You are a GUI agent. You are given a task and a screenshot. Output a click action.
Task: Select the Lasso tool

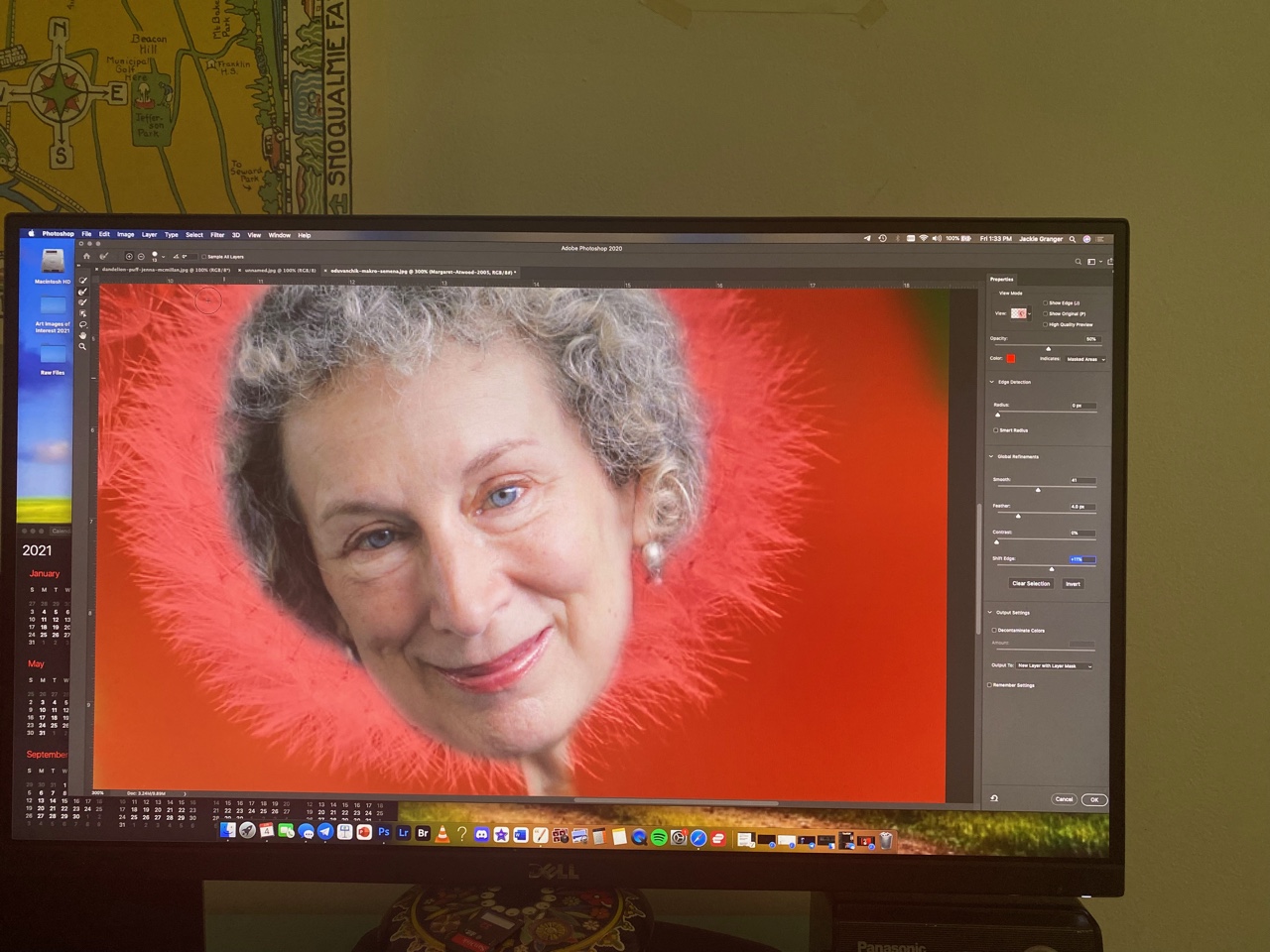82,324
